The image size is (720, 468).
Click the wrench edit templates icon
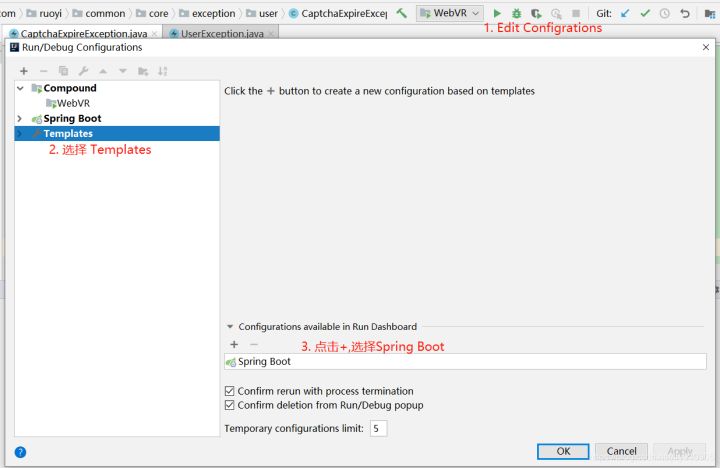click(83, 71)
